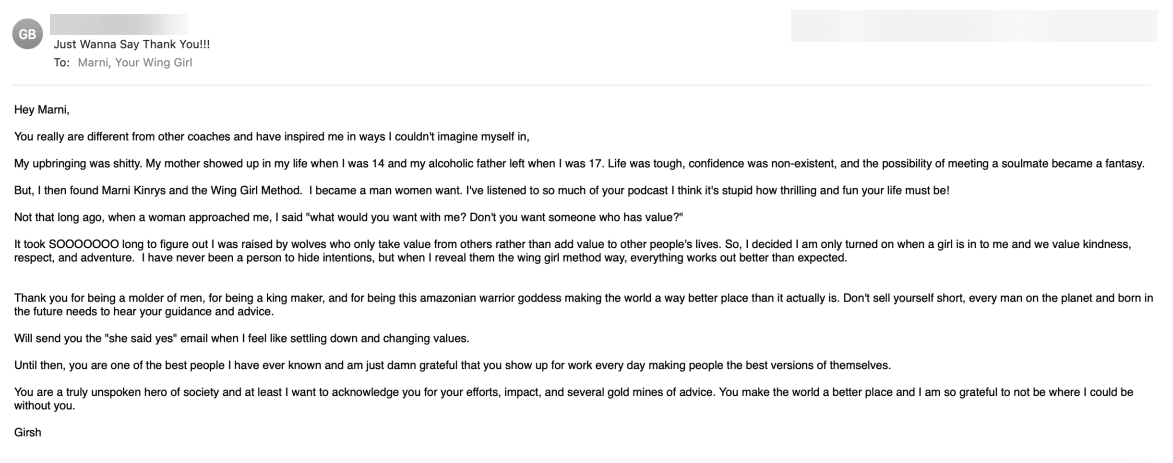
Task: Click the blurred sender name above the subject
Action: coord(118,22)
